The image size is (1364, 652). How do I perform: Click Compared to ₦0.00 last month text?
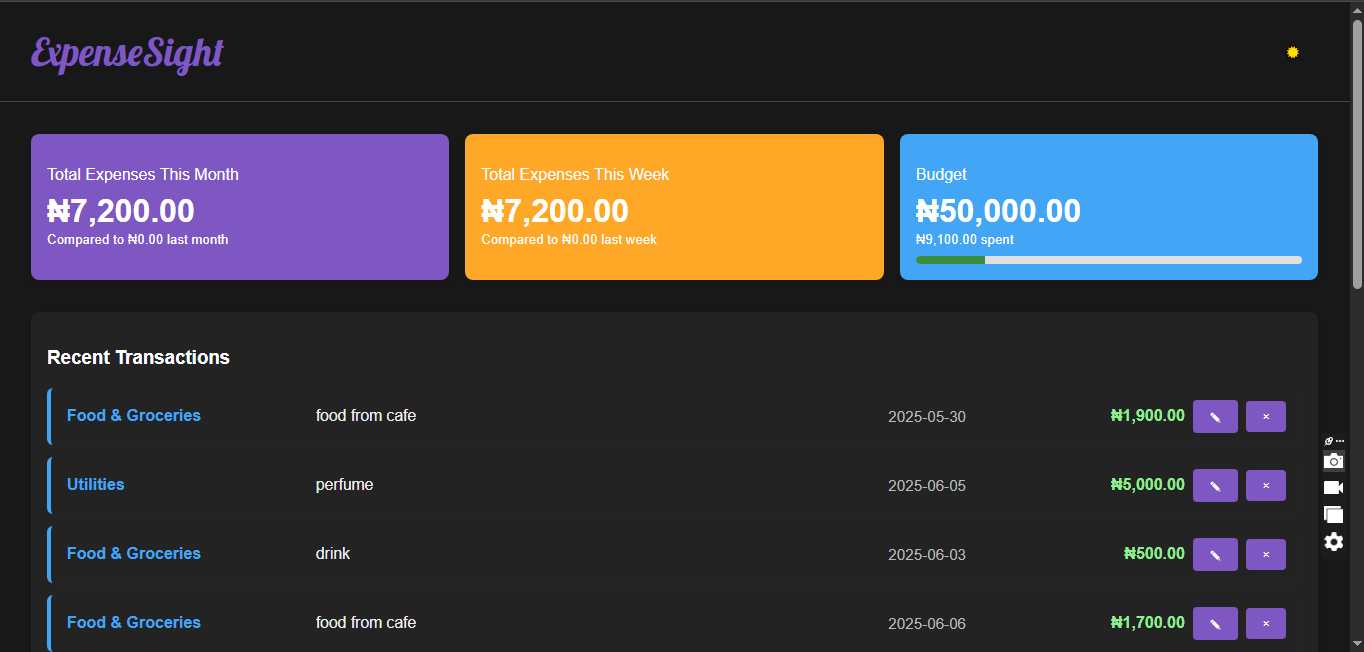(138, 240)
